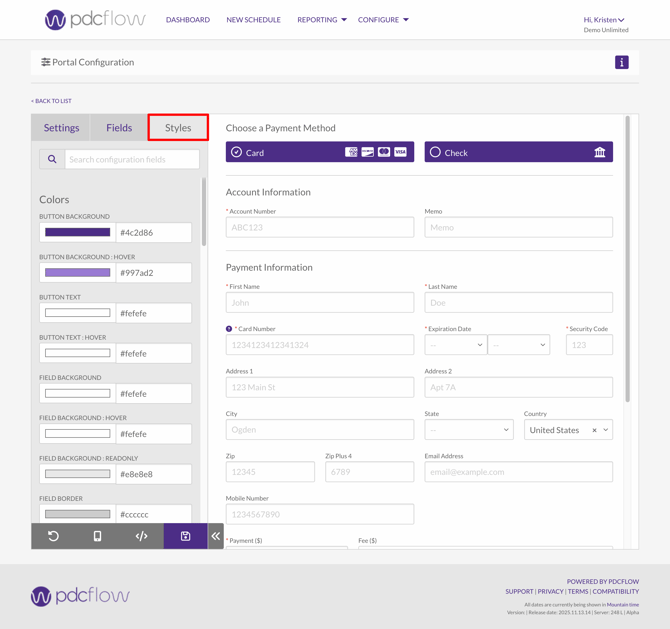Open the Reporting dropdown menu
This screenshot has height=629, width=670.
point(322,20)
